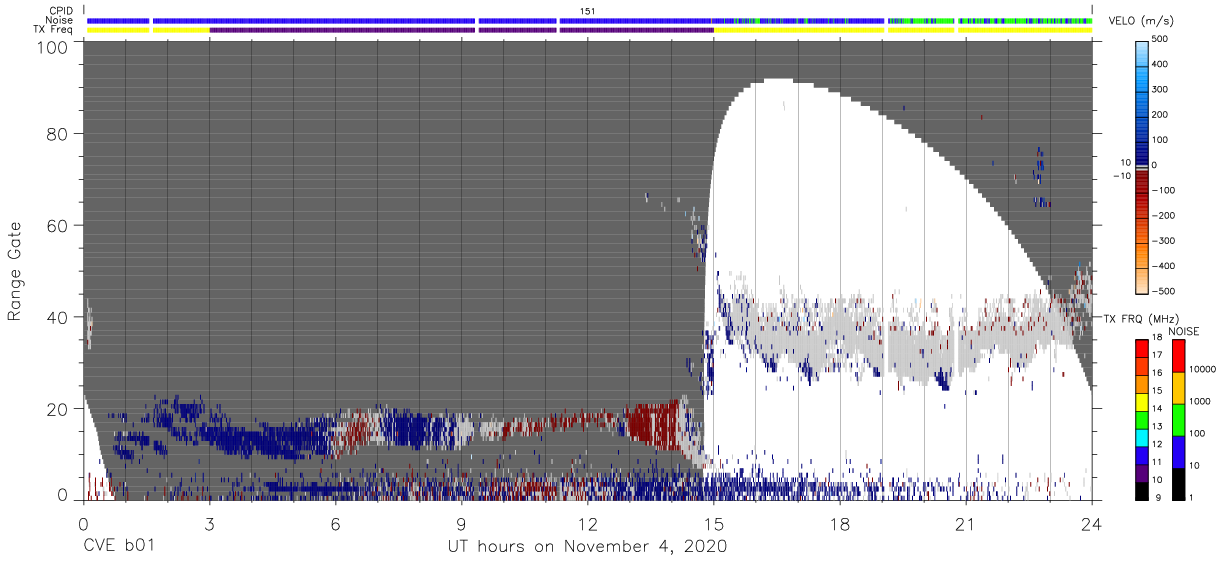This screenshot has height=567, width=1228.
Task: Click the light-blue top of the VELO color bar
Action: [x=1142, y=52]
